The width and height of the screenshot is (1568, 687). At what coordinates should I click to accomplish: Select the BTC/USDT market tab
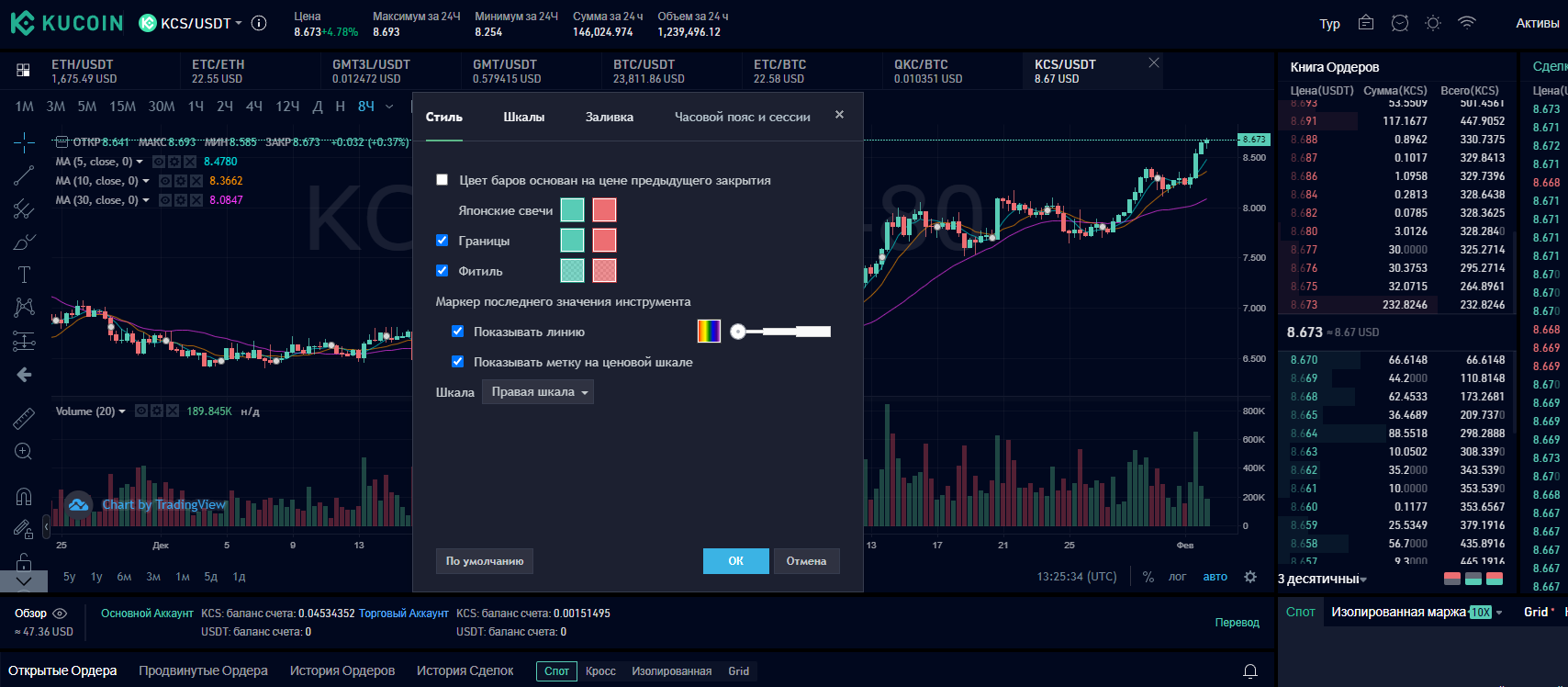point(644,71)
